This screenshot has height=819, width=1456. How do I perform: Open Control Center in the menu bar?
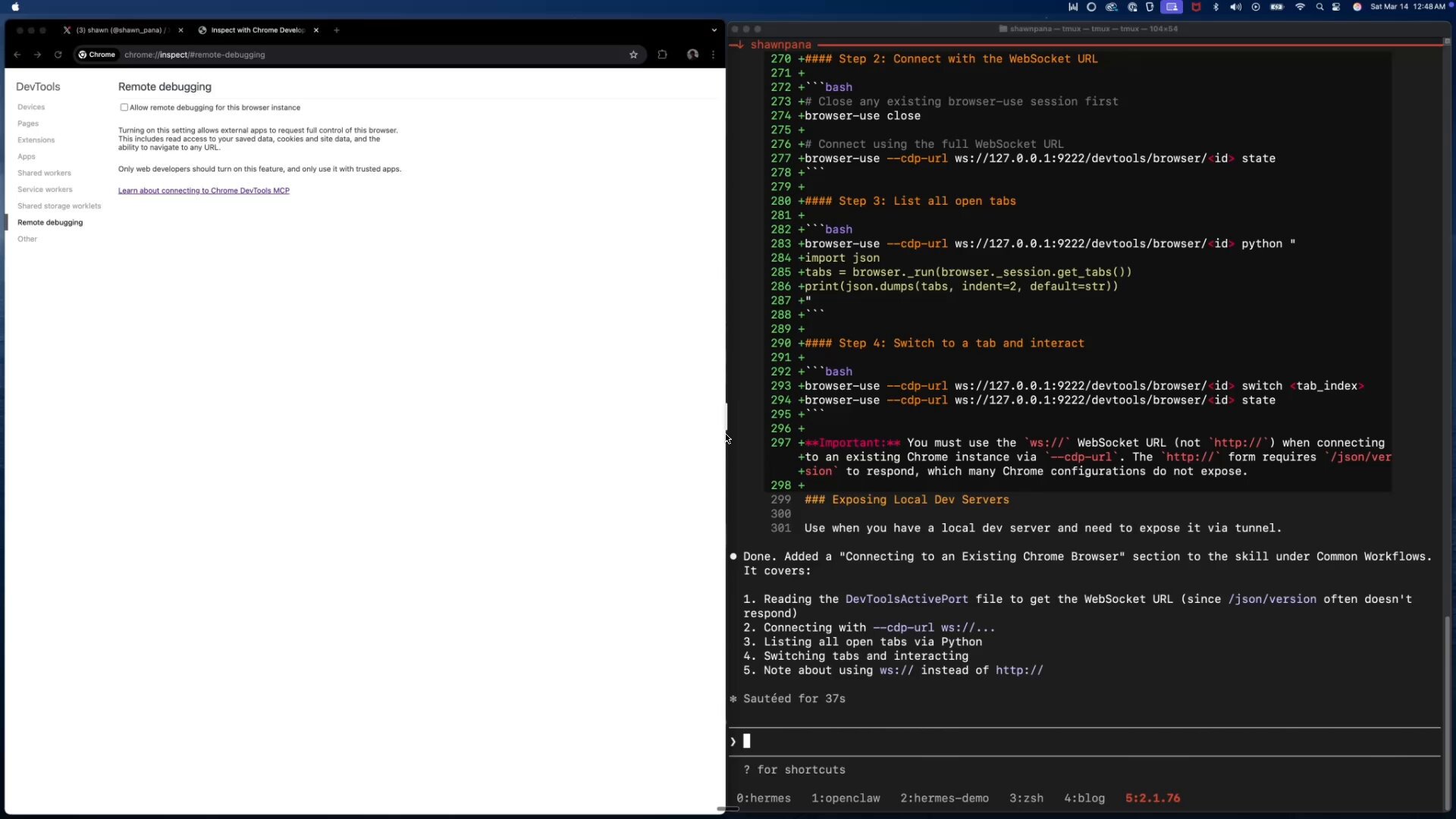pyautogui.click(x=1336, y=7)
